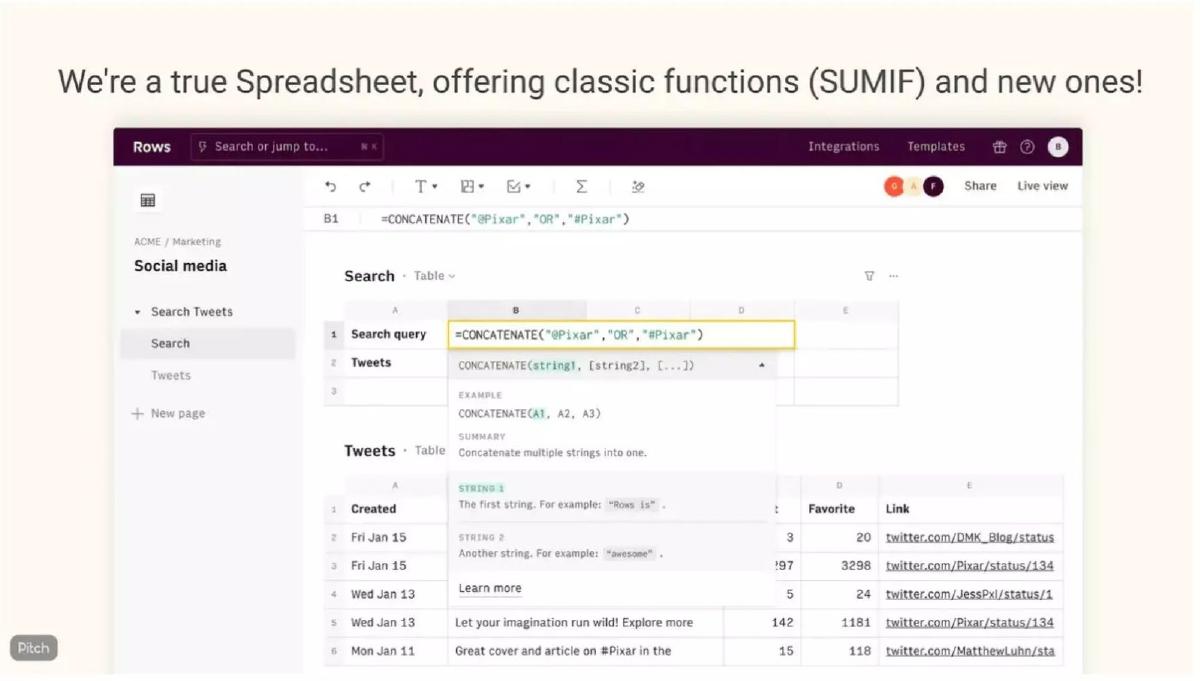The width and height of the screenshot is (1200, 681).
Task: Click the favorite value 1181 cell
Action: point(839,622)
